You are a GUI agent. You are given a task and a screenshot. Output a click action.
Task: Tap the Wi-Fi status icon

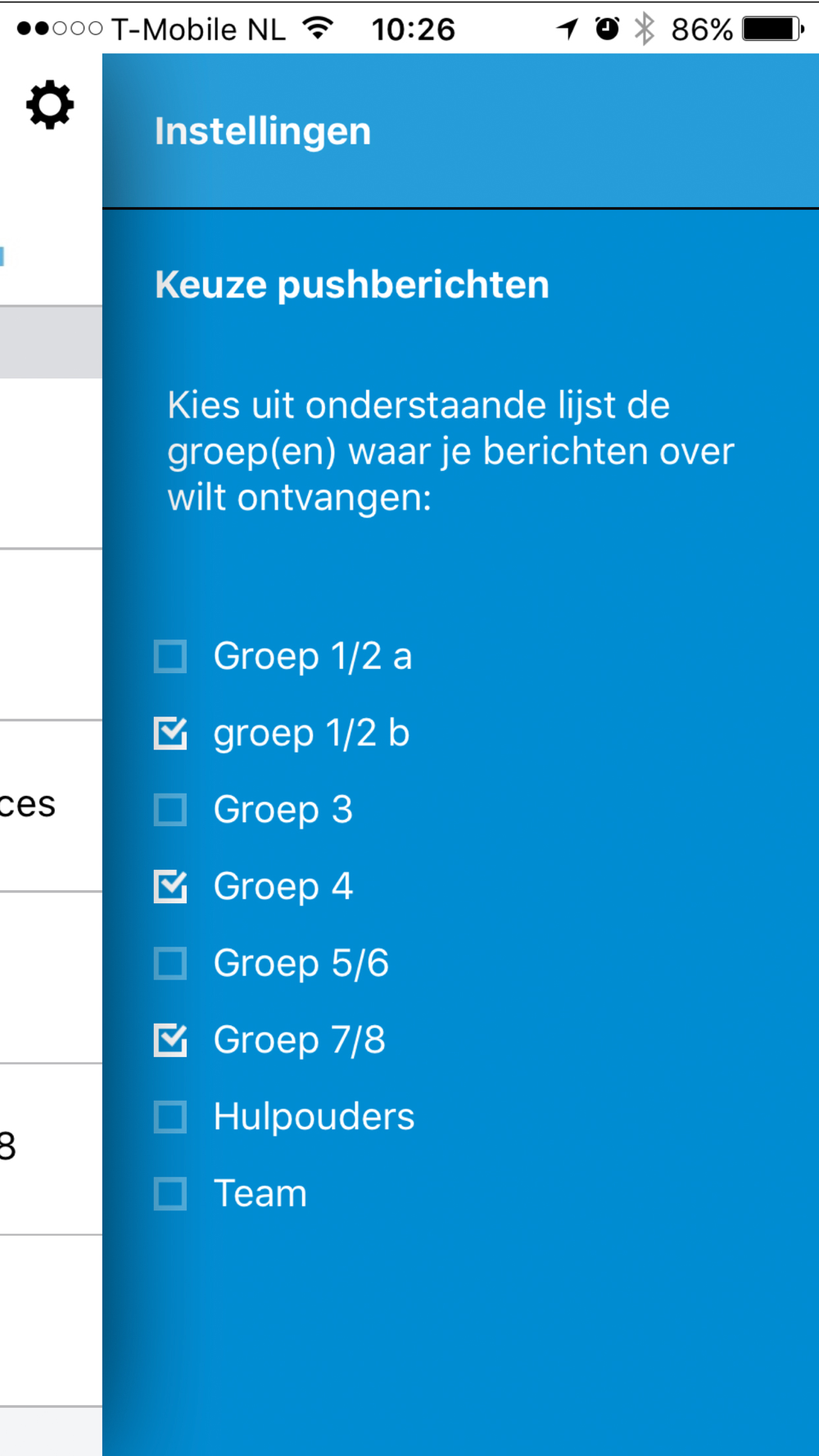[x=318, y=29]
